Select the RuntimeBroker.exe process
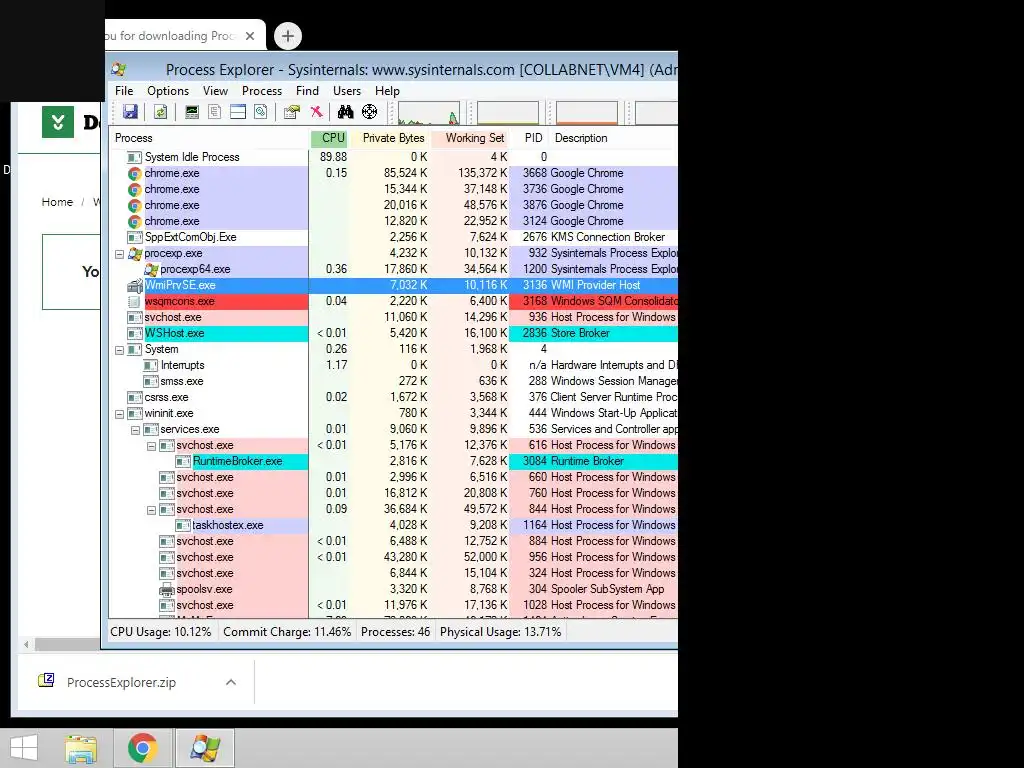Screen dimensions: 1024x768 [394, 461]
